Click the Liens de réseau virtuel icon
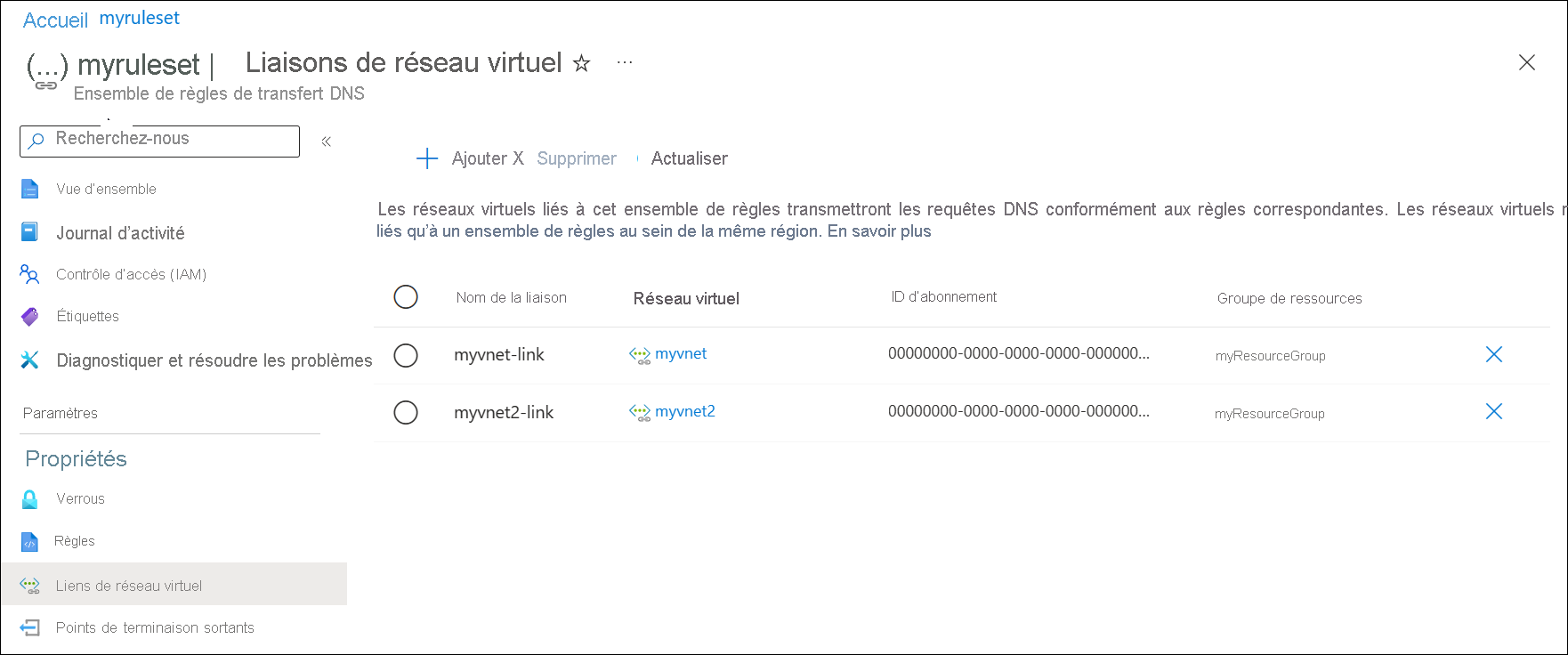Viewport: 1568px width, 655px height. click(x=29, y=586)
